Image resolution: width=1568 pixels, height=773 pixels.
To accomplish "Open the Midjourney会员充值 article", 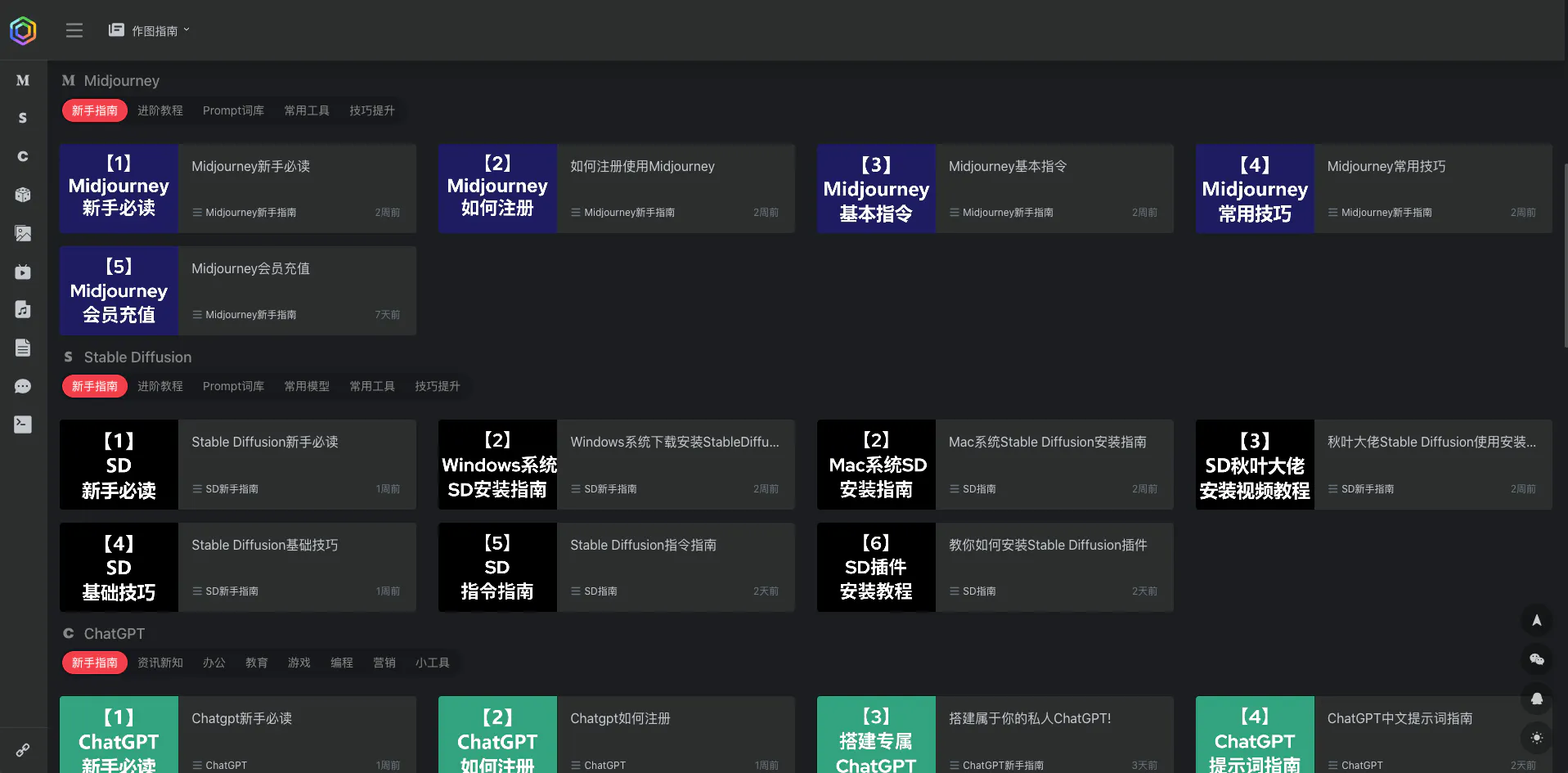I will tap(250, 268).
